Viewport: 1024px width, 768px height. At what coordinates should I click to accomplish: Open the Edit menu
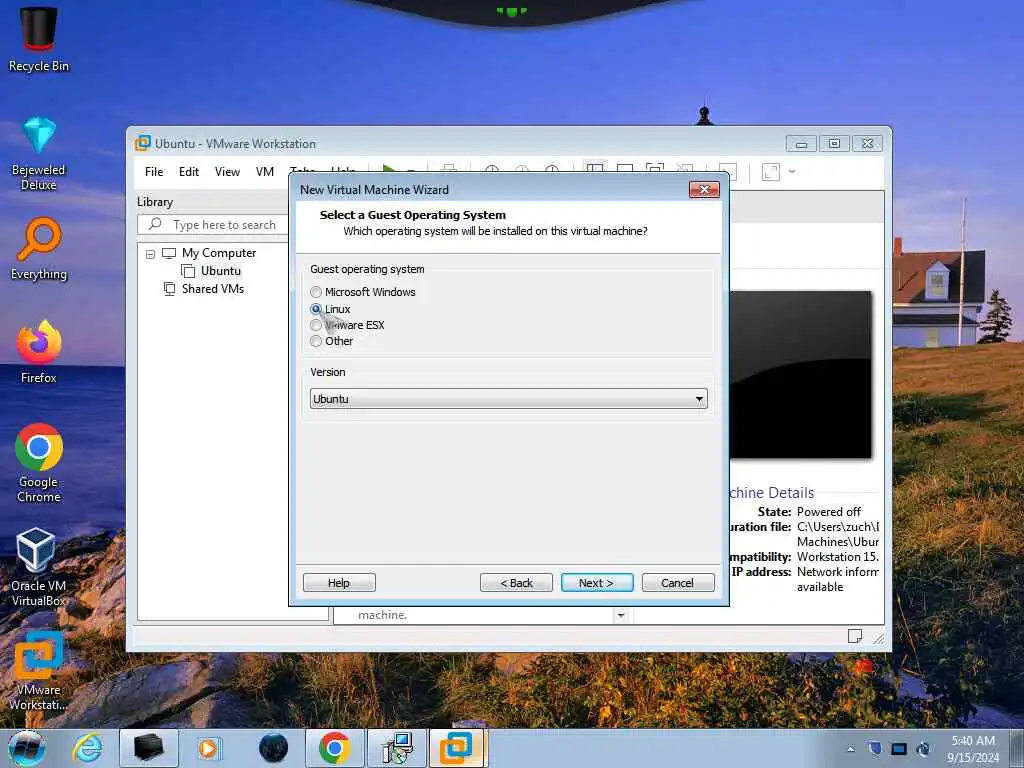(x=189, y=172)
